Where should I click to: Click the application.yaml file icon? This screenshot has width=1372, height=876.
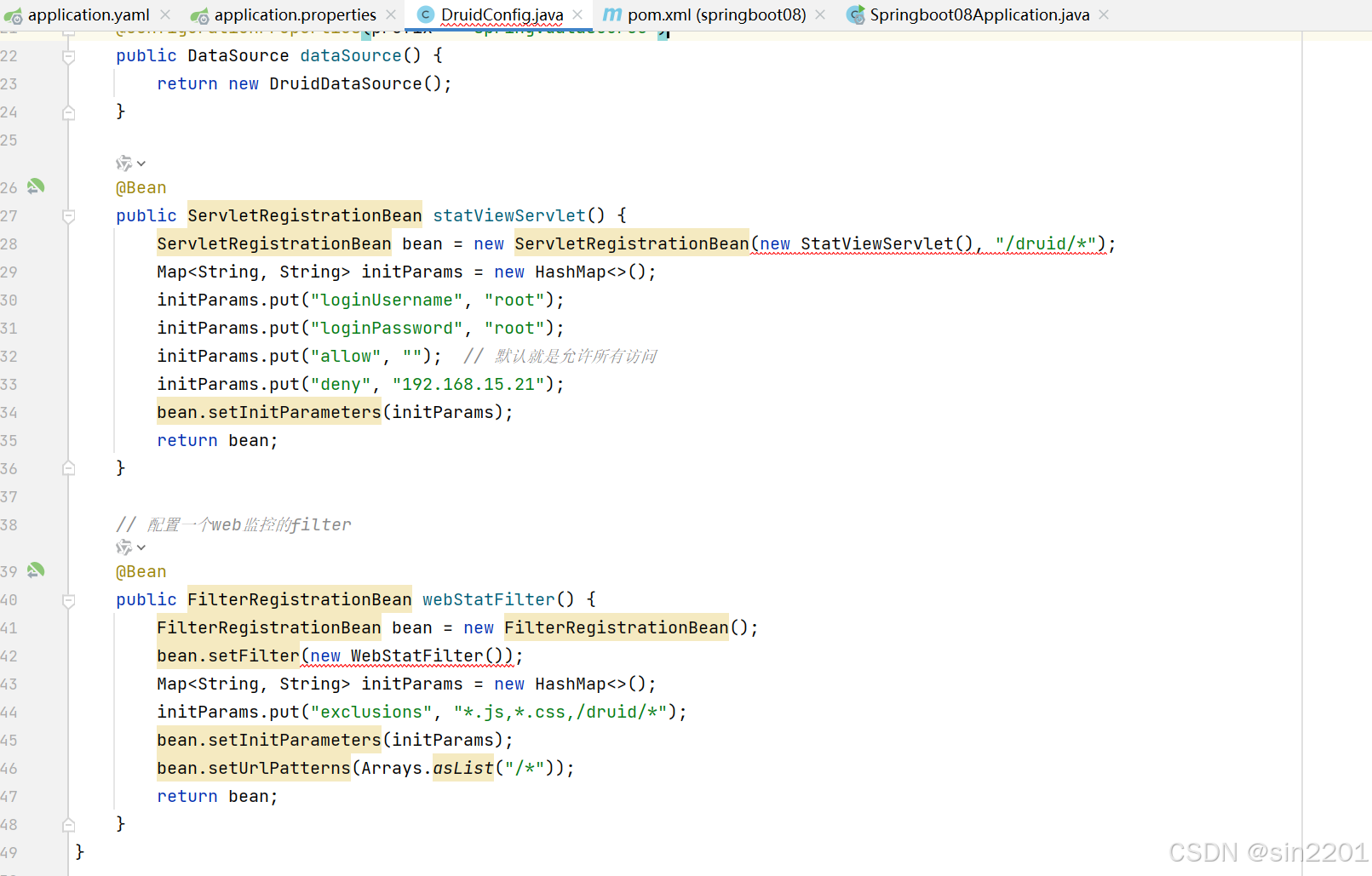[13, 15]
